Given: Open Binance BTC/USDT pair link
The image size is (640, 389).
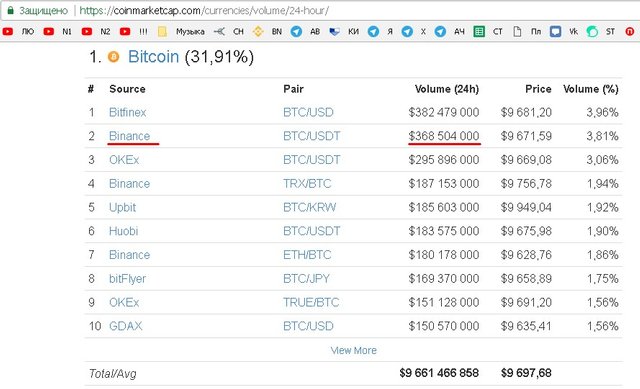Looking at the screenshot, I should click(x=311, y=136).
